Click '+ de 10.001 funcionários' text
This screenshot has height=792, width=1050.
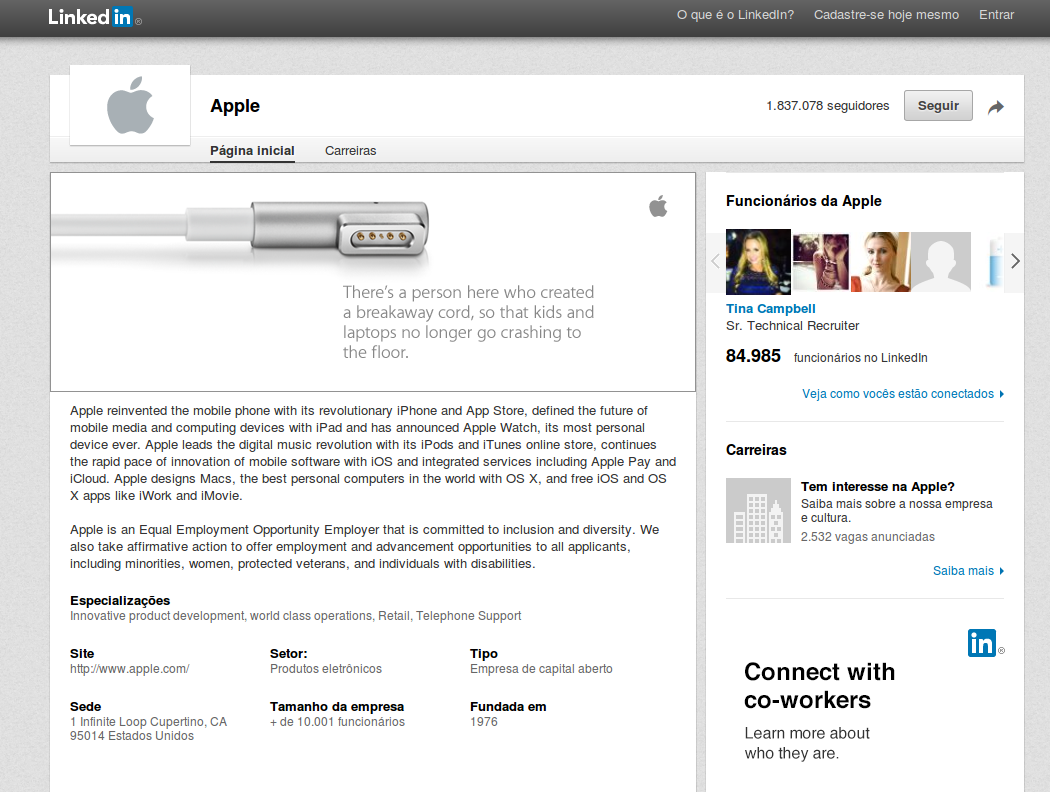click(x=338, y=722)
